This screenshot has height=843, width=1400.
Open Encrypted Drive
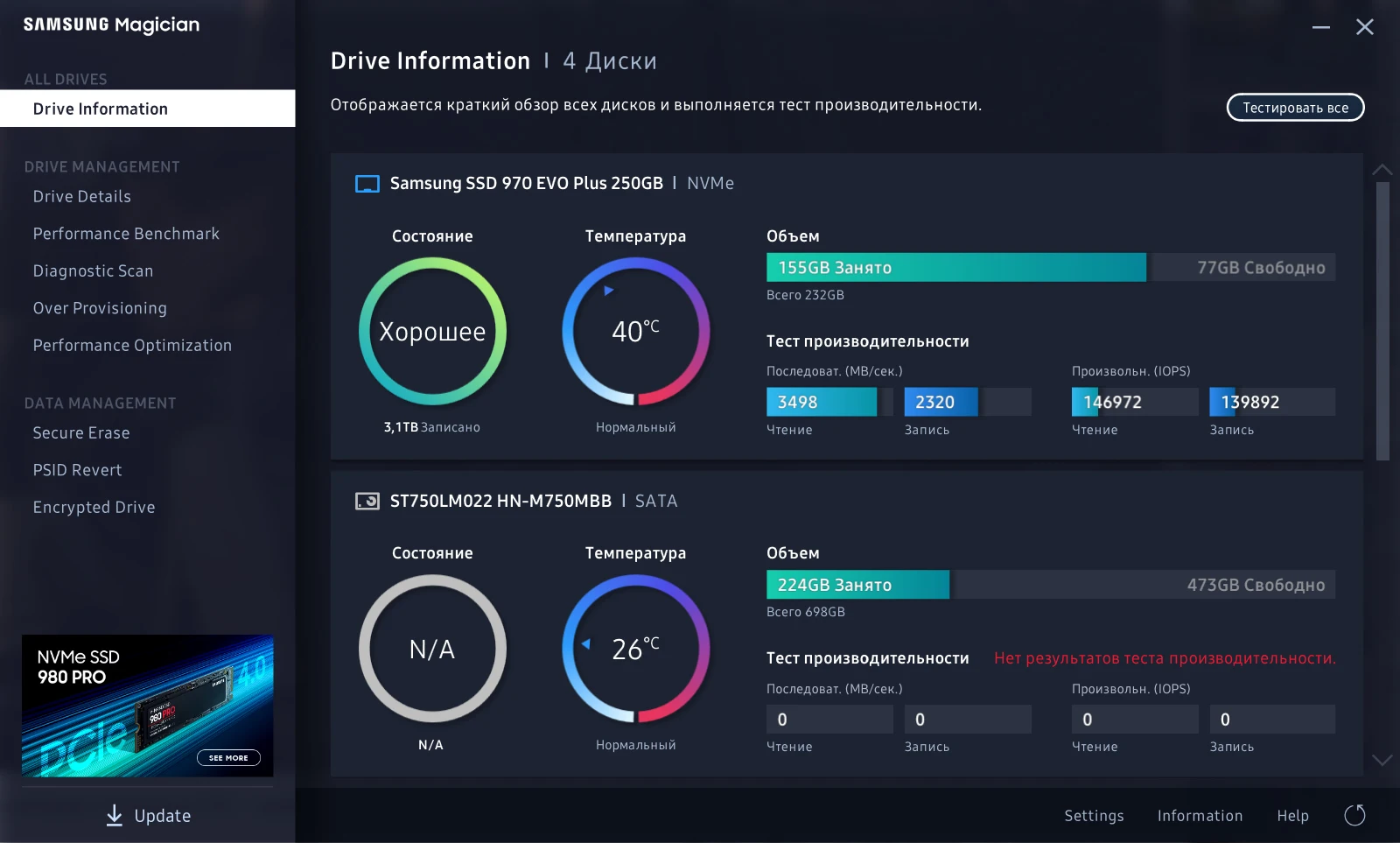pyautogui.click(x=94, y=508)
